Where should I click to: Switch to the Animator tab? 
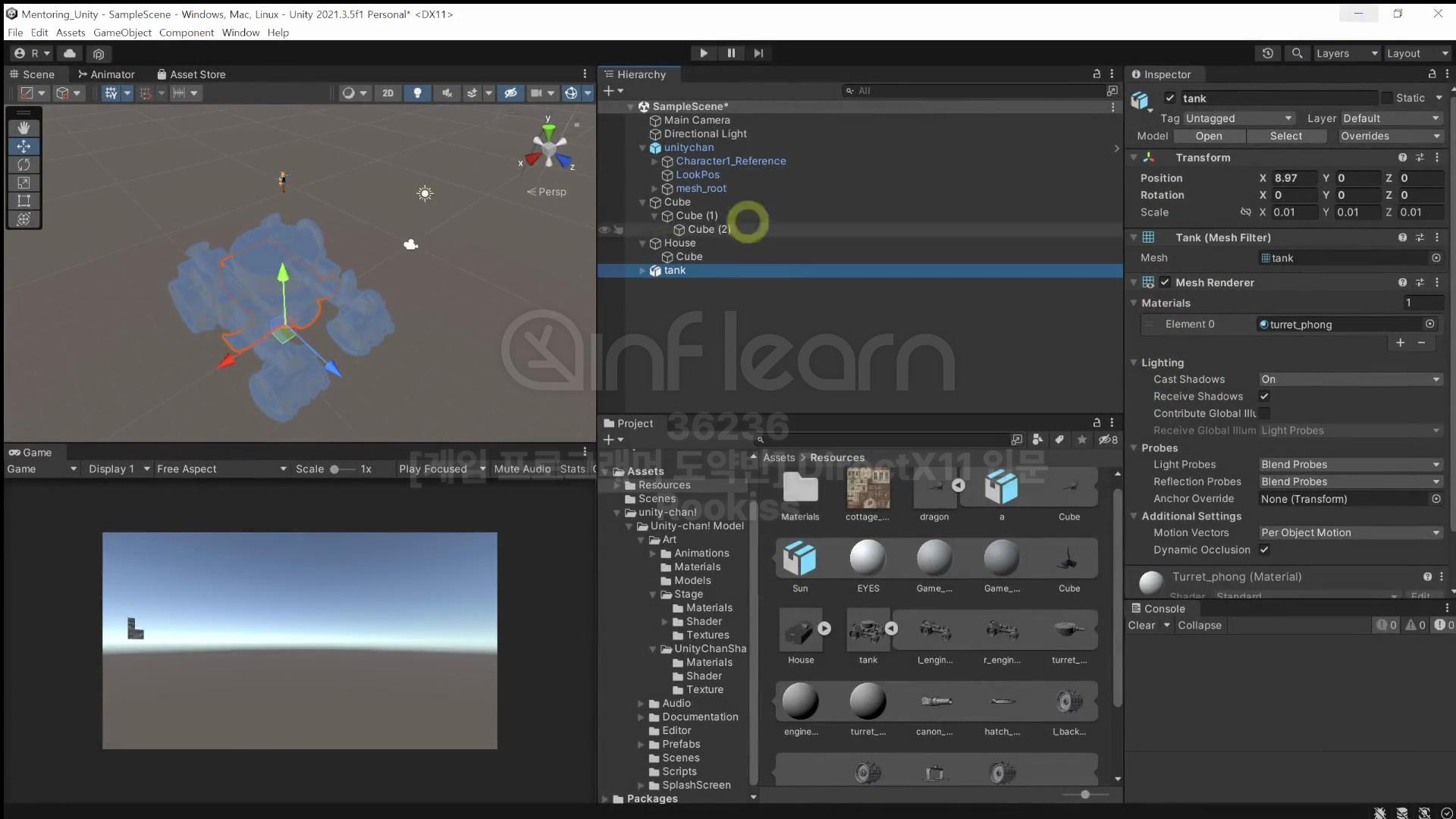tap(106, 74)
